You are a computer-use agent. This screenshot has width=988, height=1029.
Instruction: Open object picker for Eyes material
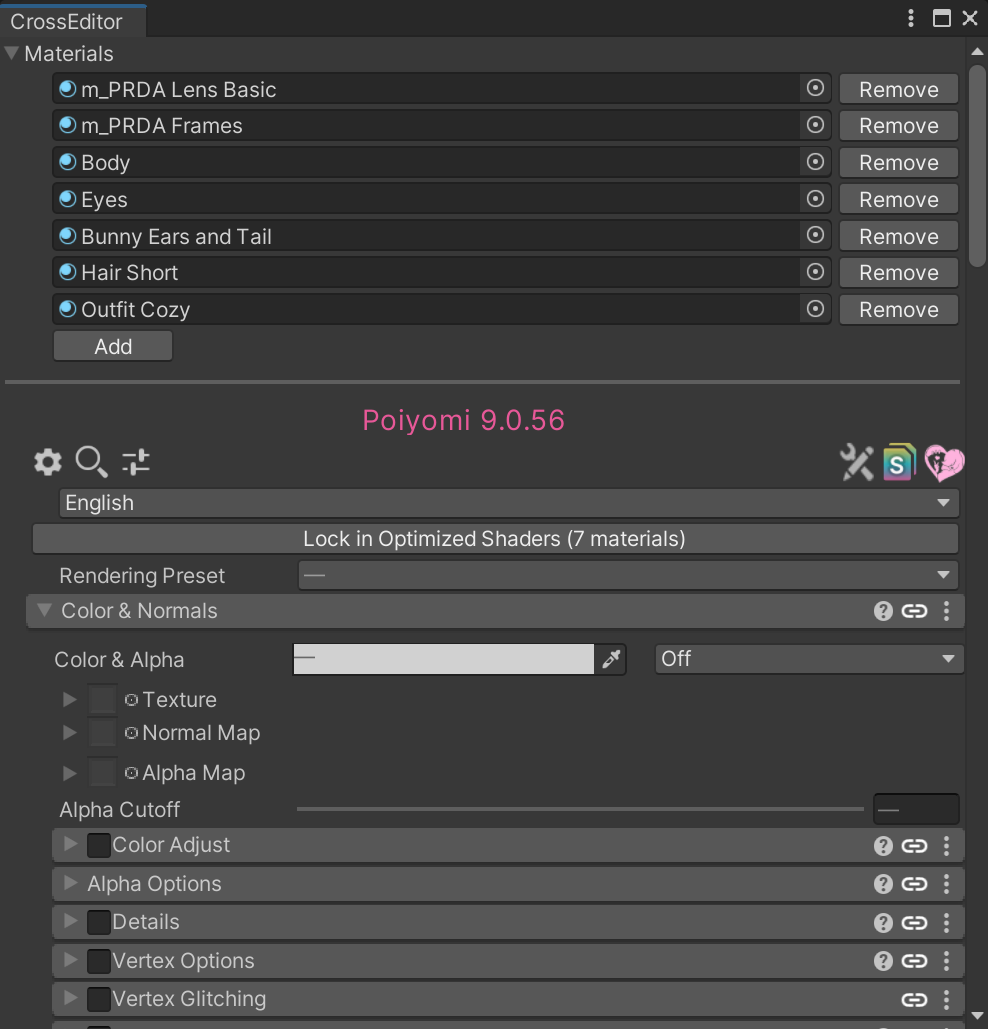[815, 199]
